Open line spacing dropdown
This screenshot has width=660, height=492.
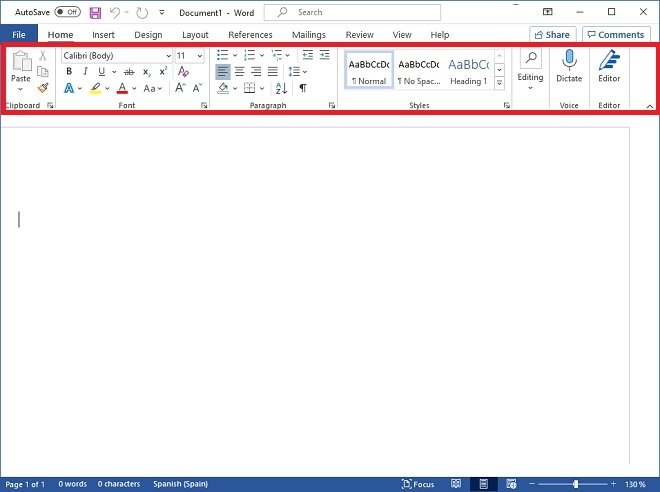297,72
